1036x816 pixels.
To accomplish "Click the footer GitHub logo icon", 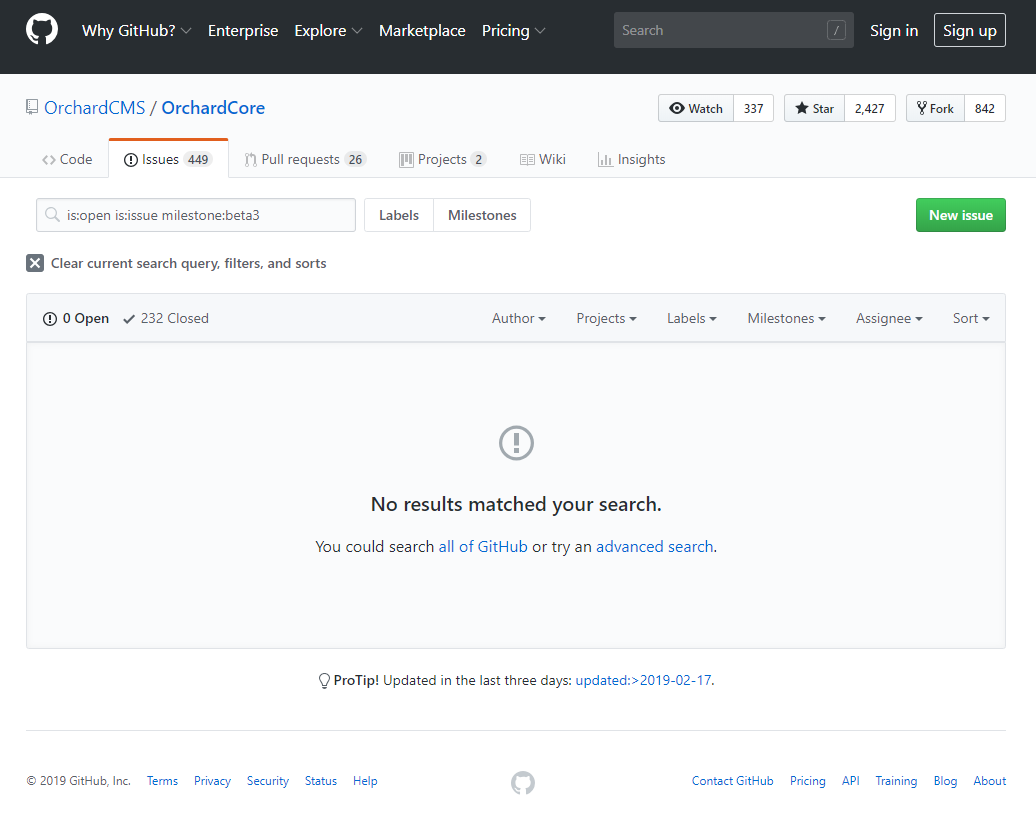I will point(523,782).
